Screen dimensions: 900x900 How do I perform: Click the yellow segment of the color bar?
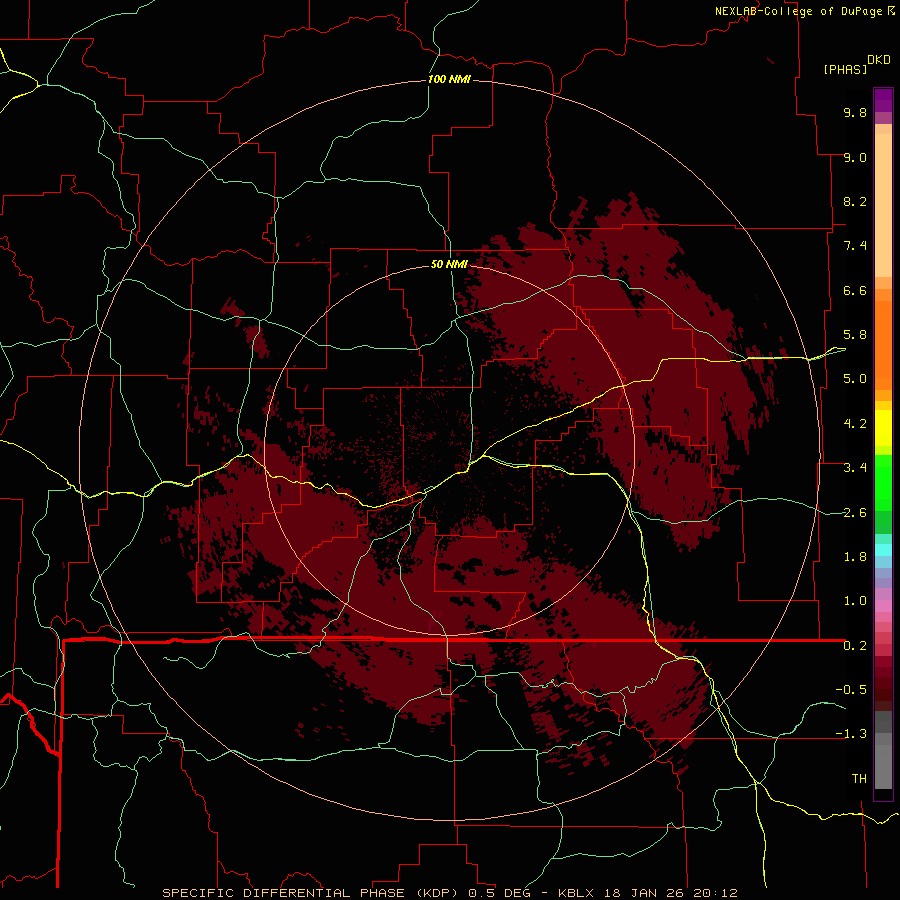pos(883,428)
